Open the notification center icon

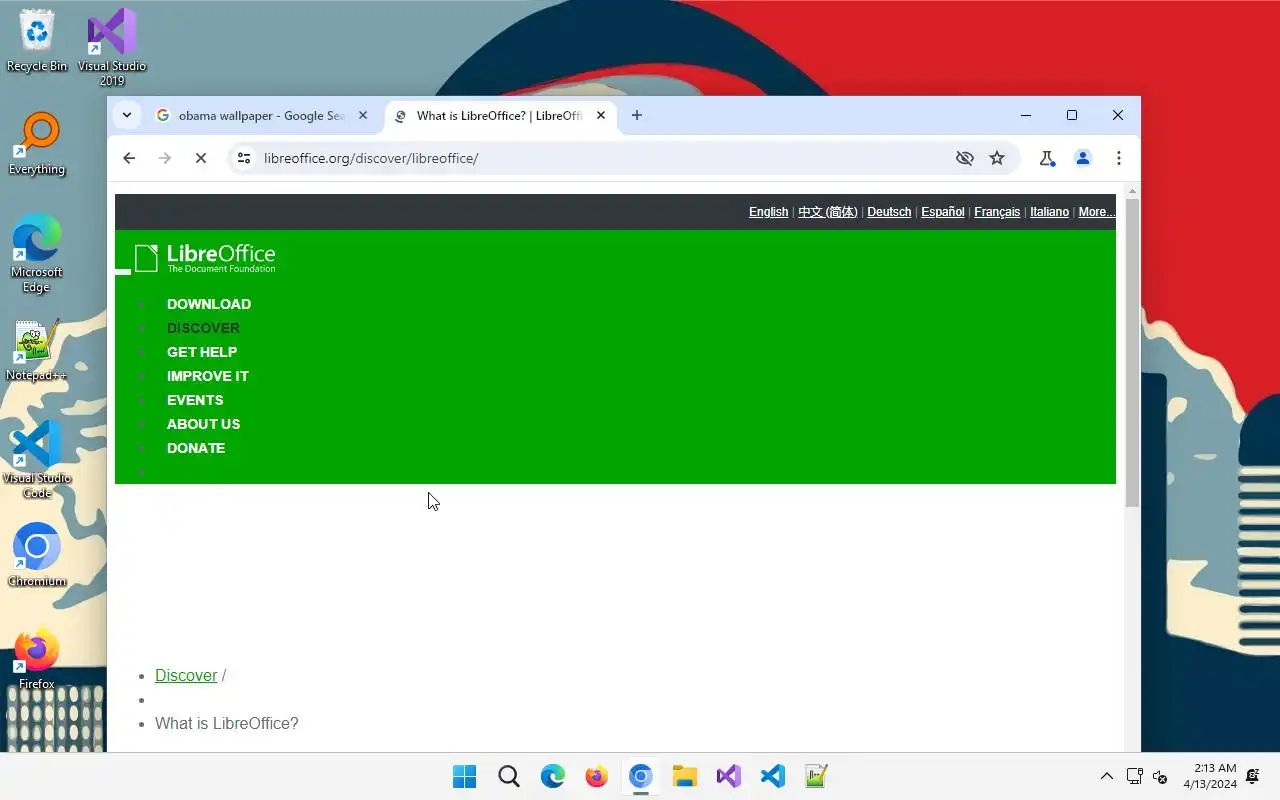click(1253, 776)
